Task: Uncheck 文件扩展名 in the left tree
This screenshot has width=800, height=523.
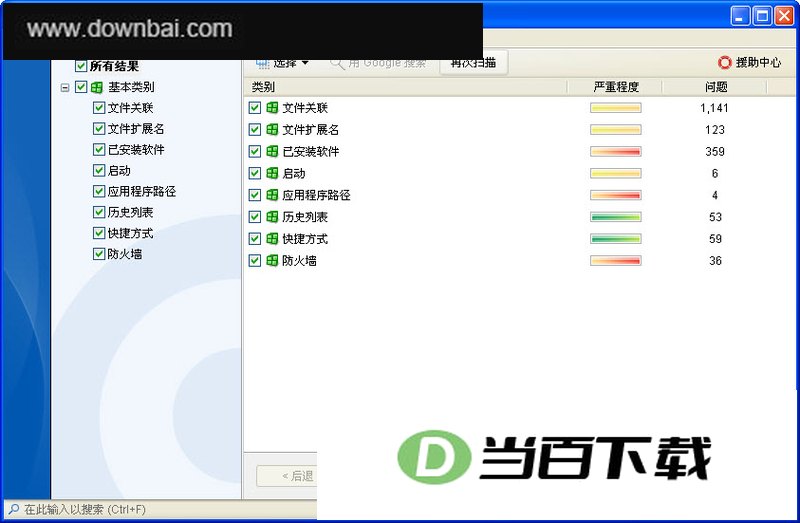Action: click(x=99, y=129)
